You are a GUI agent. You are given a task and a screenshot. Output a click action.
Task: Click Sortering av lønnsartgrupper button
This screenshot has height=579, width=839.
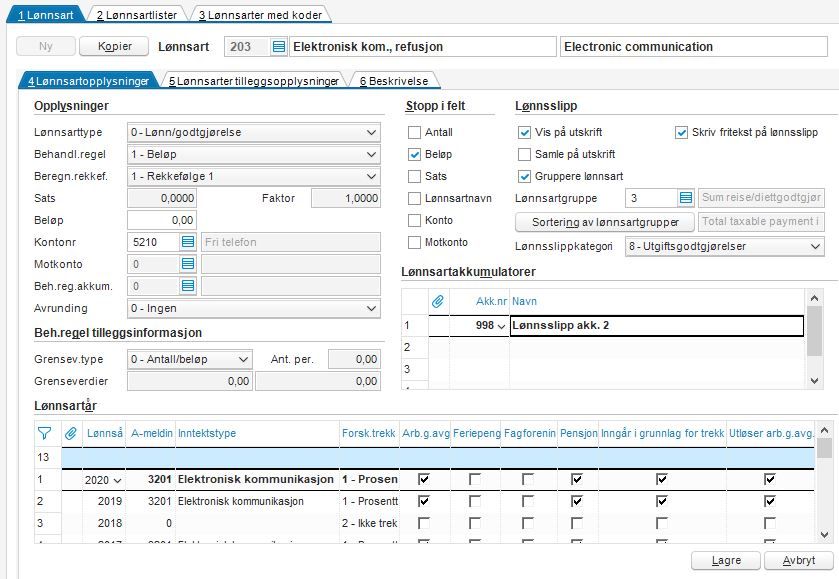point(605,222)
